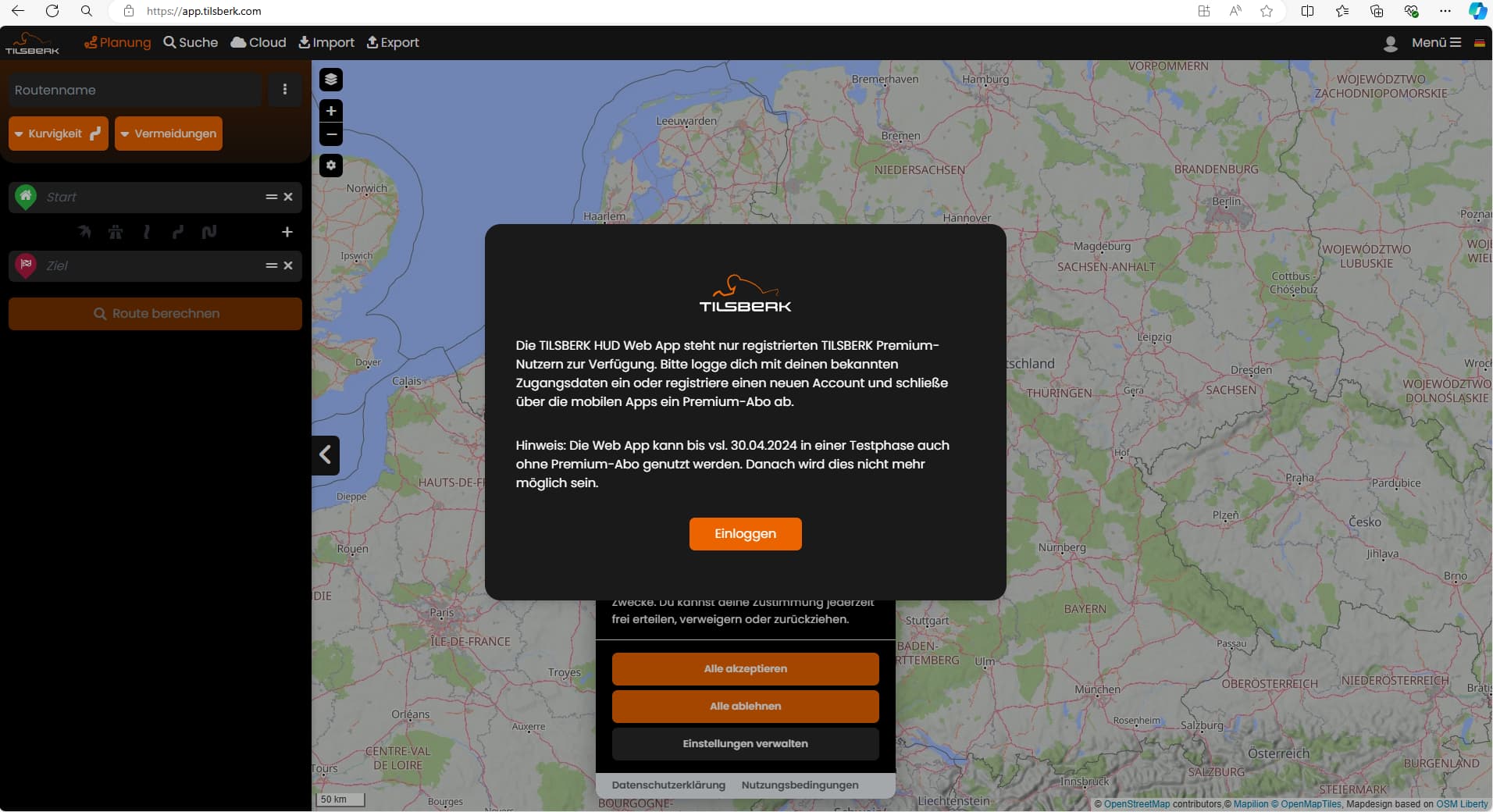Open route options three-dot menu
Image resolution: width=1493 pixels, height=812 pixels.
pyautogui.click(x=285, y=90)
